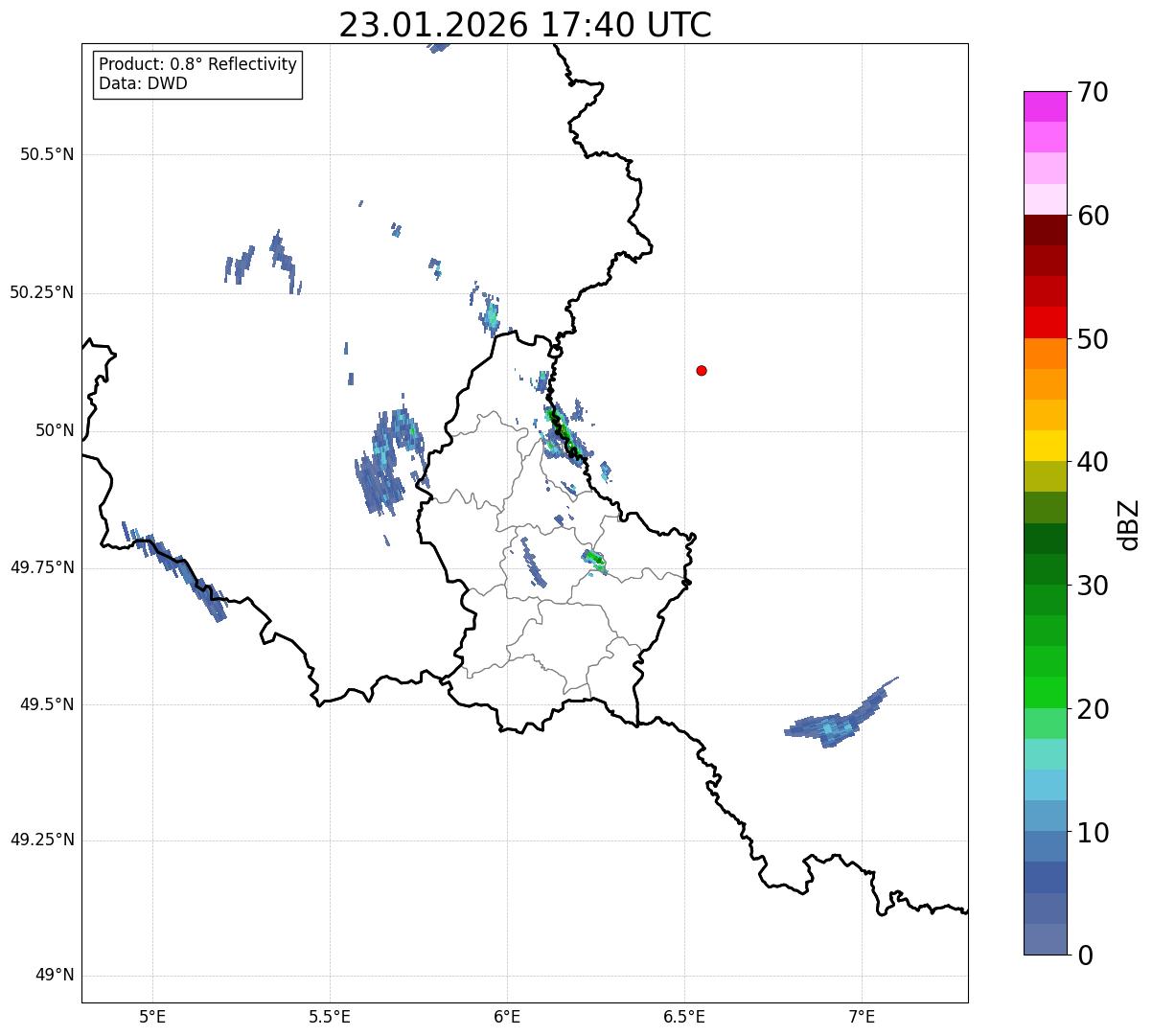Screen dimensions: 1152x1036
Task: Click the elongated radar echo near 7°E
Action: (841, 714)
